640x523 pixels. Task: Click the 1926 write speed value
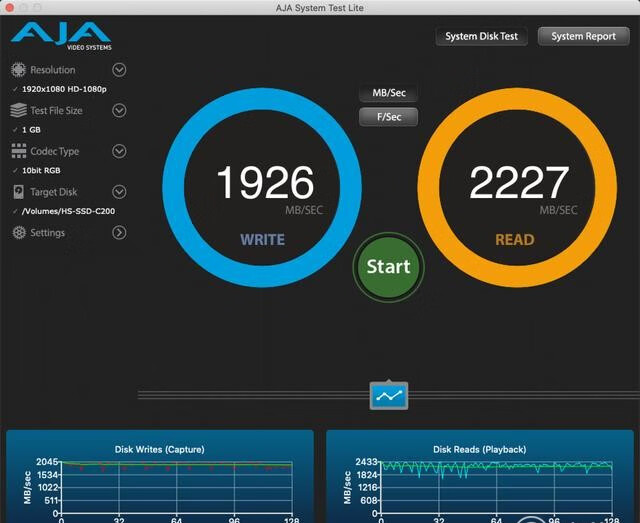pos(265,182)
